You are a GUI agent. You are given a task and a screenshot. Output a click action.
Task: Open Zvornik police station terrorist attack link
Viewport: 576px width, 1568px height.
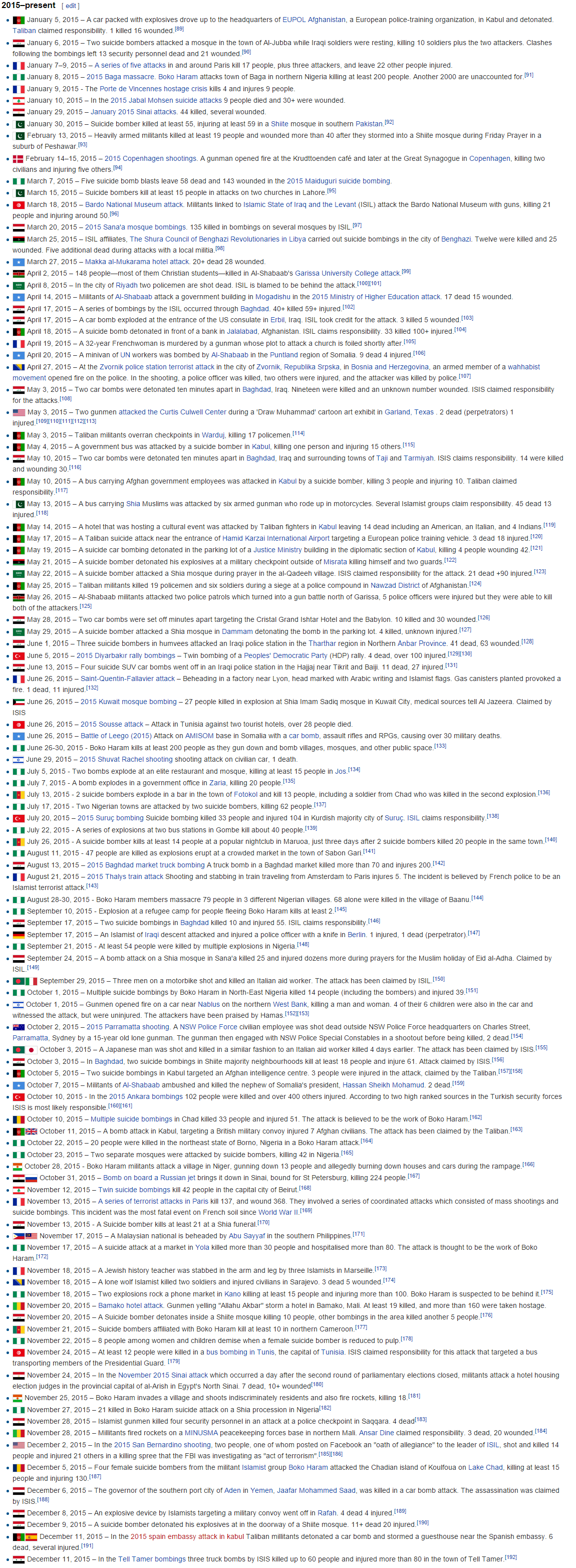coord(157,368)
